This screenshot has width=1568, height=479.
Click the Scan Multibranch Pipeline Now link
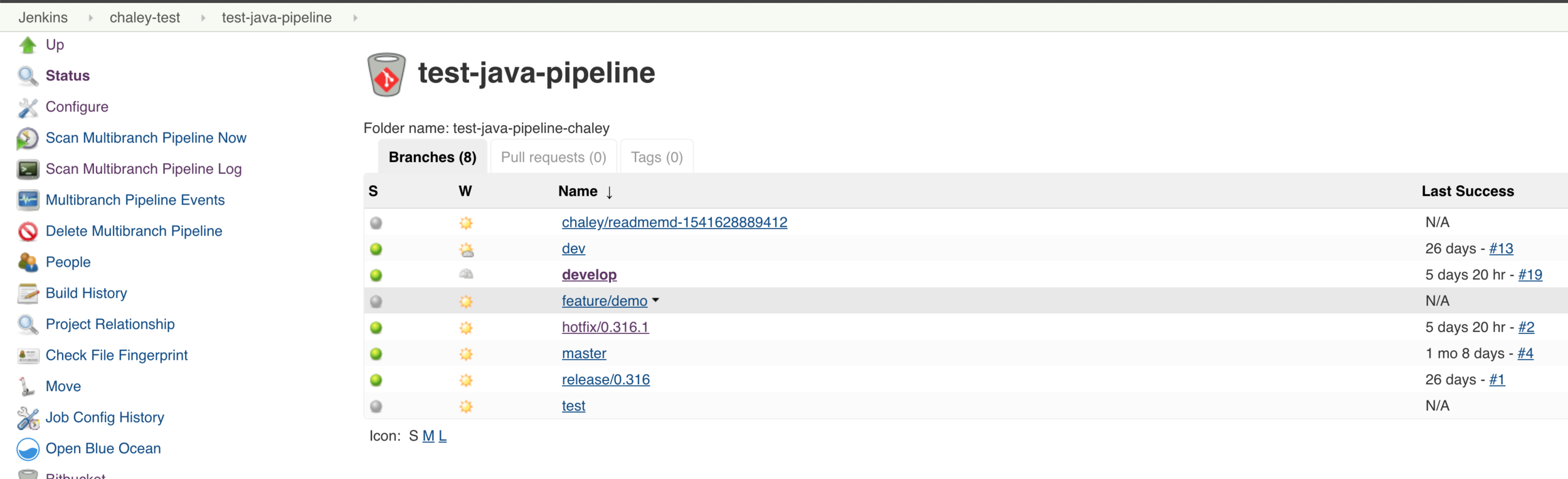pos(146,138)
